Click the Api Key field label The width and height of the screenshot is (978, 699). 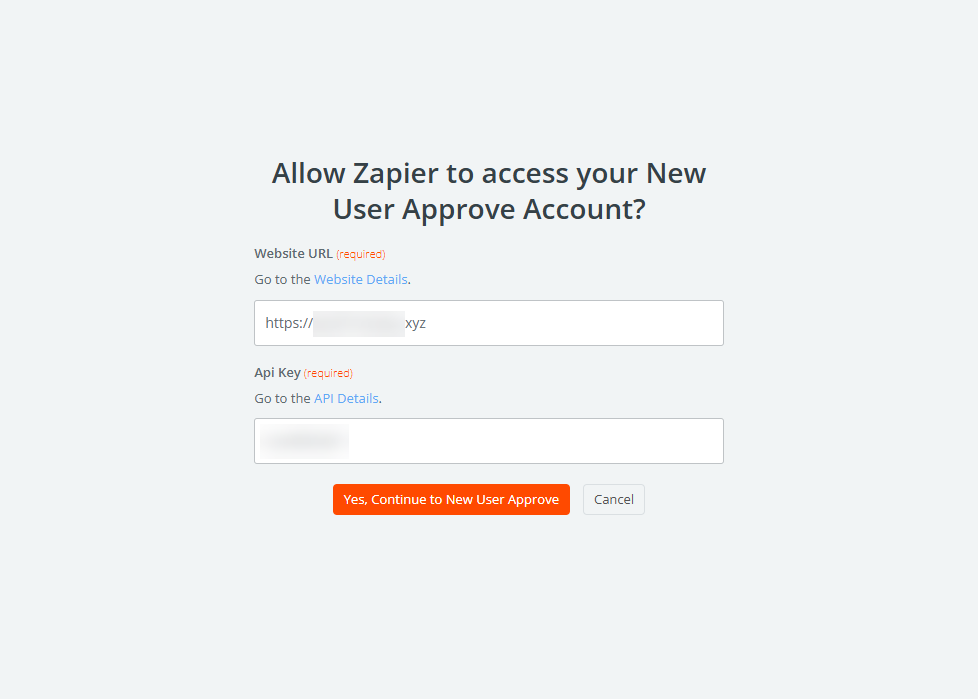tap(277, 373)
